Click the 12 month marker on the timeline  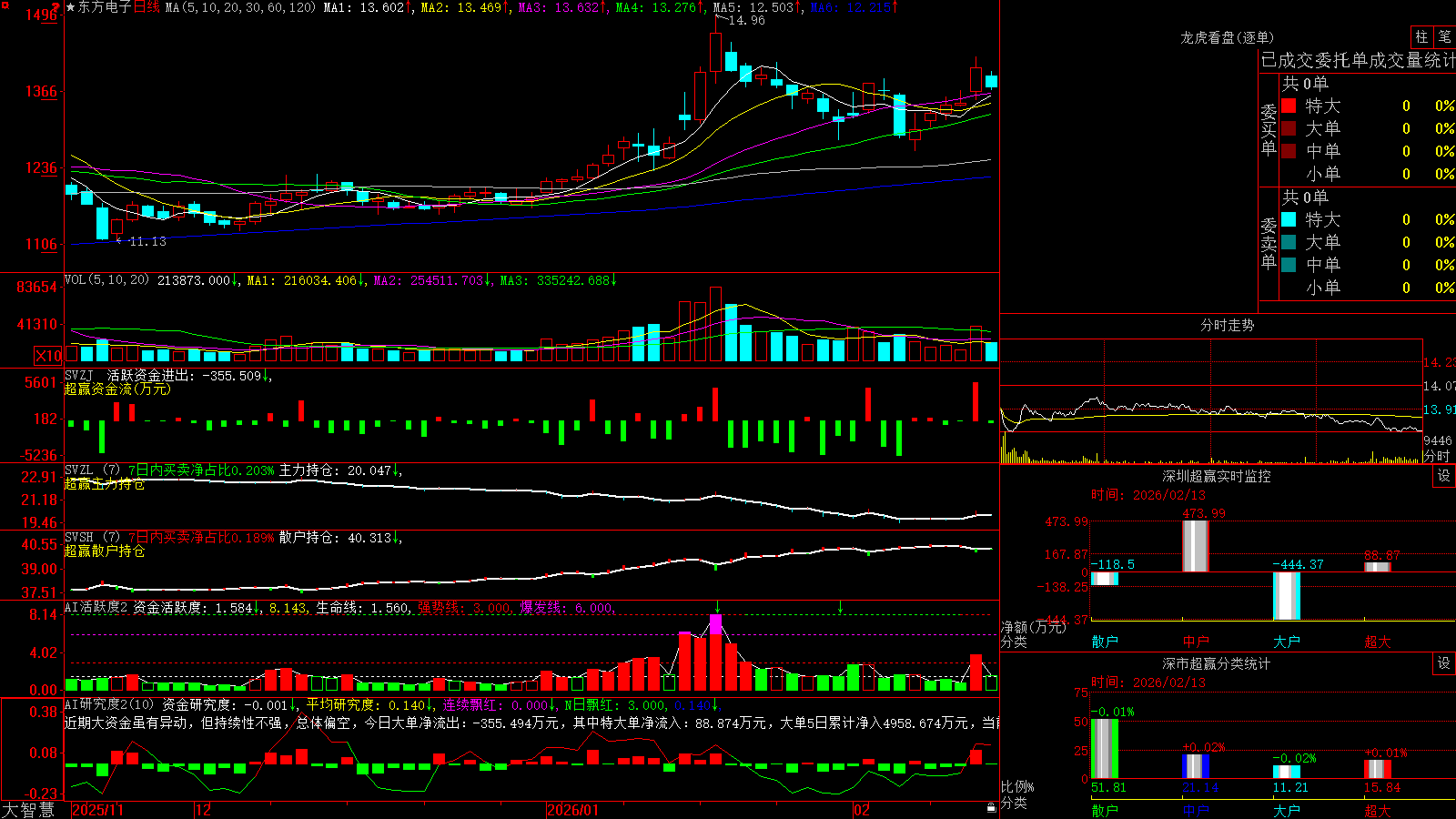coord(203,810)
